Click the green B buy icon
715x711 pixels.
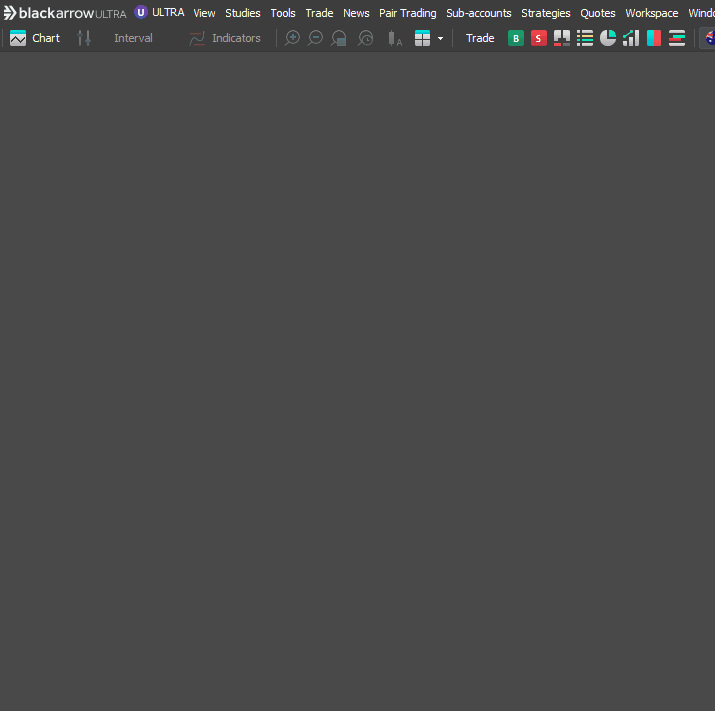click(516, 38)
